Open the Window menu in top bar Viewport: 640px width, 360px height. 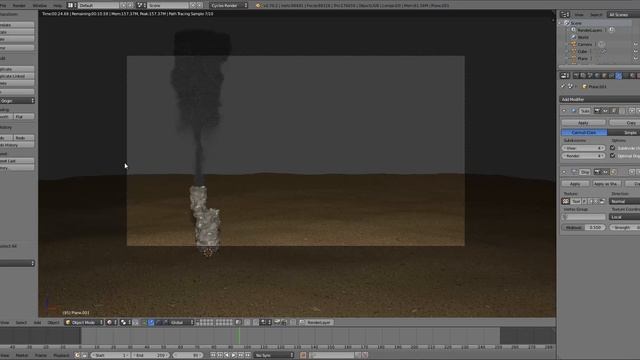pyautogui.click(x=40, y=5)
